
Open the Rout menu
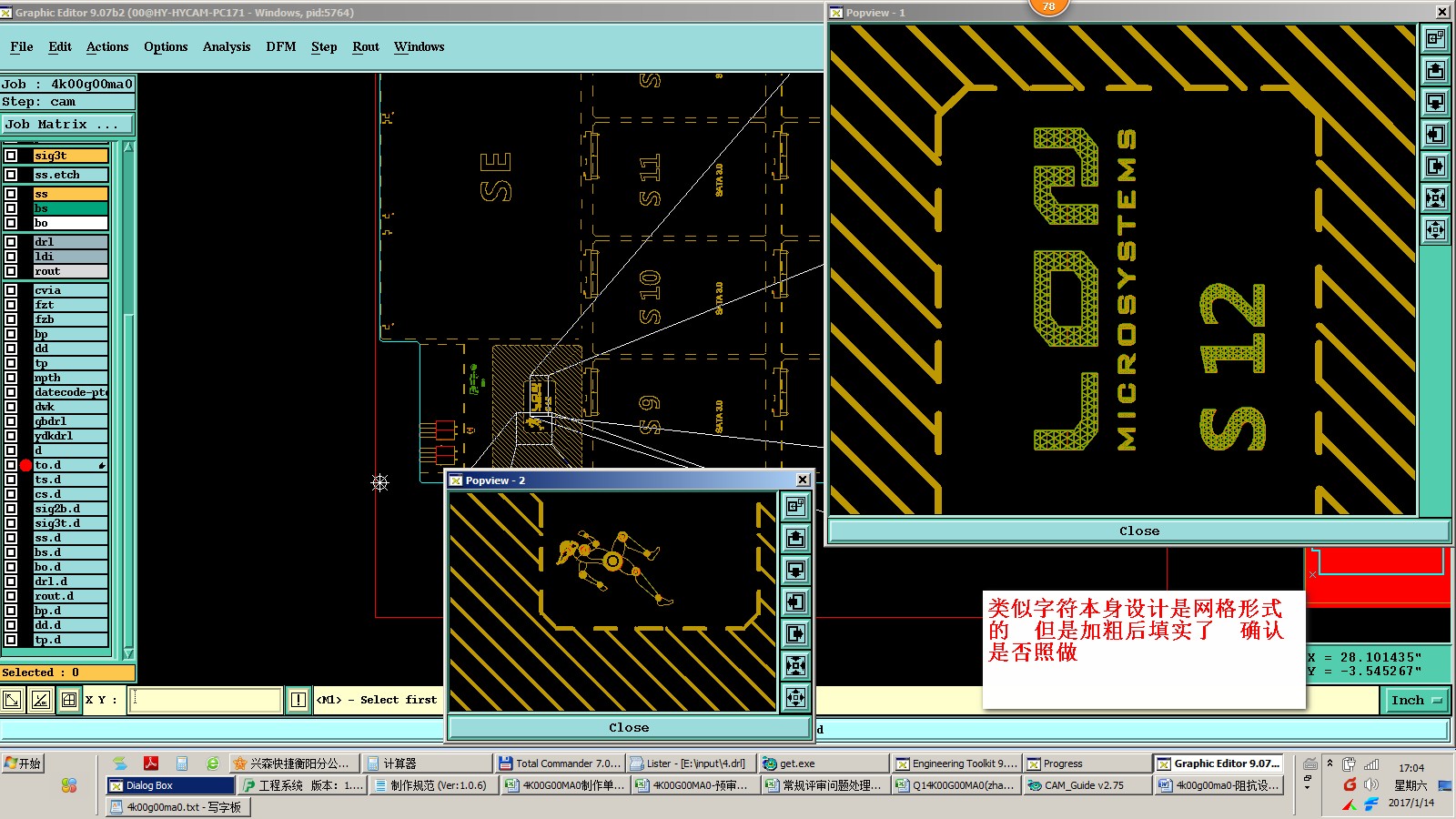(x=366, y=46)
